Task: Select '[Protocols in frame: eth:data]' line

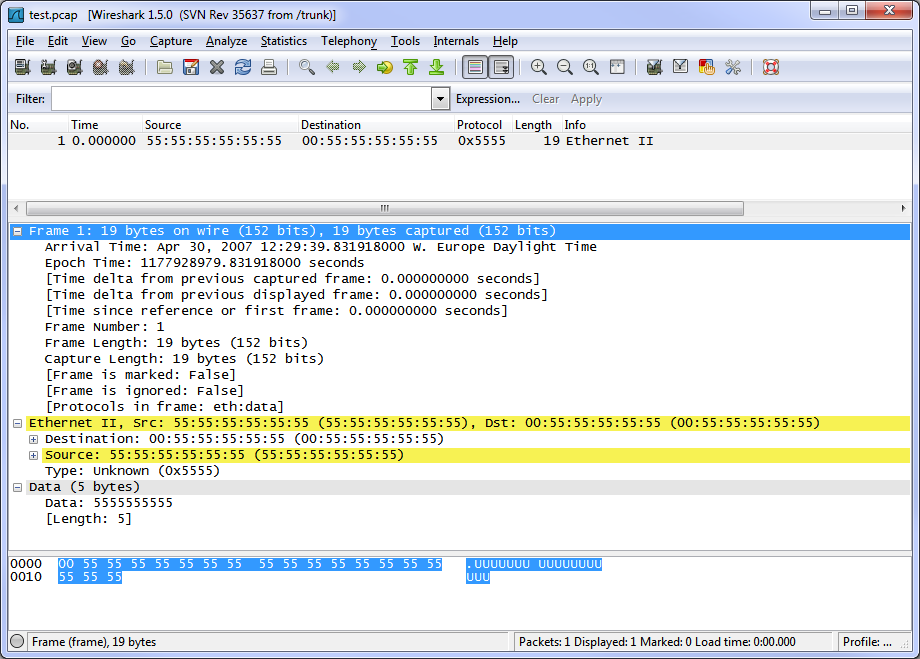Action: (164, 407)
